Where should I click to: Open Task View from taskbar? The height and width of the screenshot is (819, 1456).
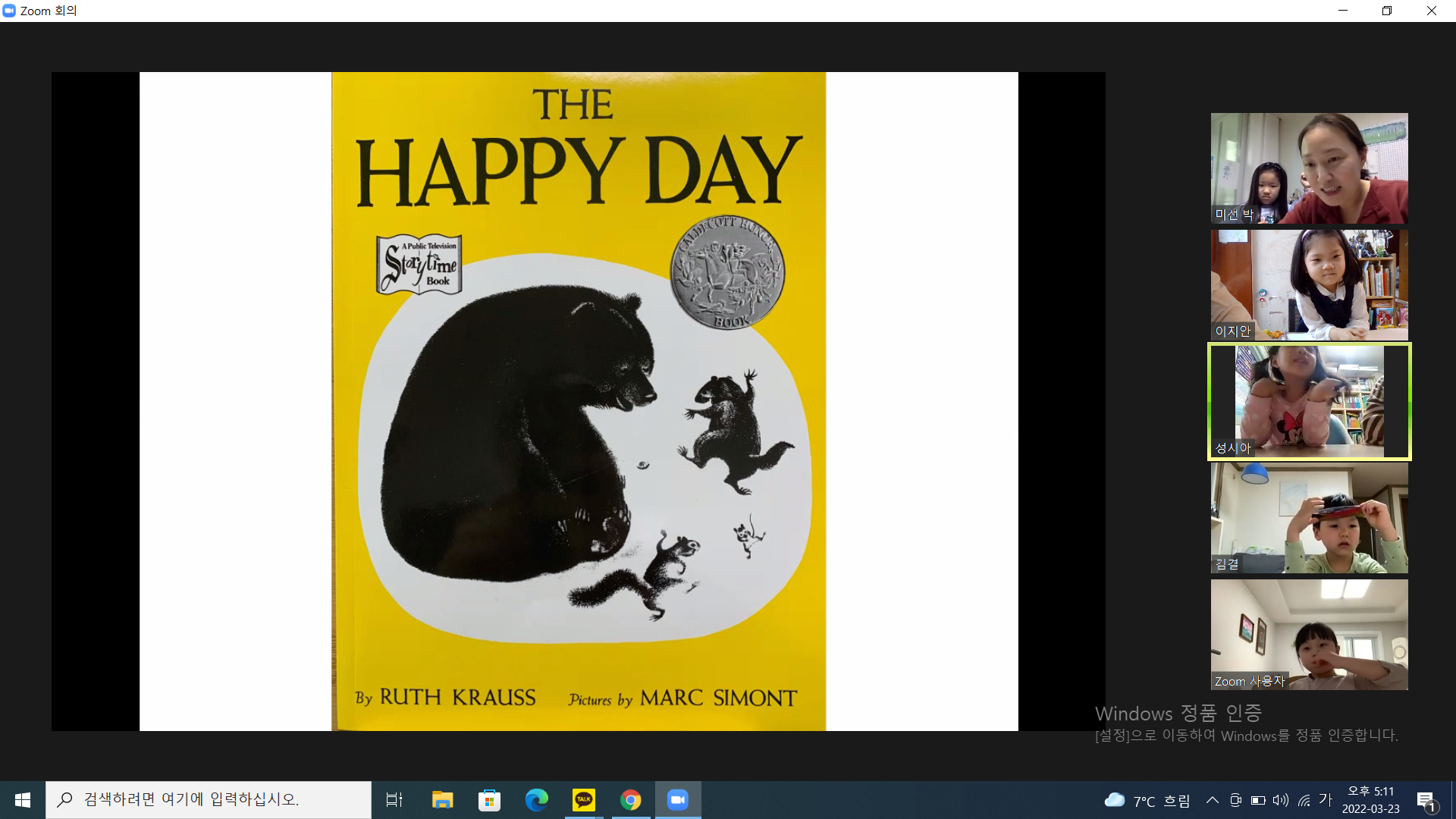pyautogui.click(x=394, y=800)
